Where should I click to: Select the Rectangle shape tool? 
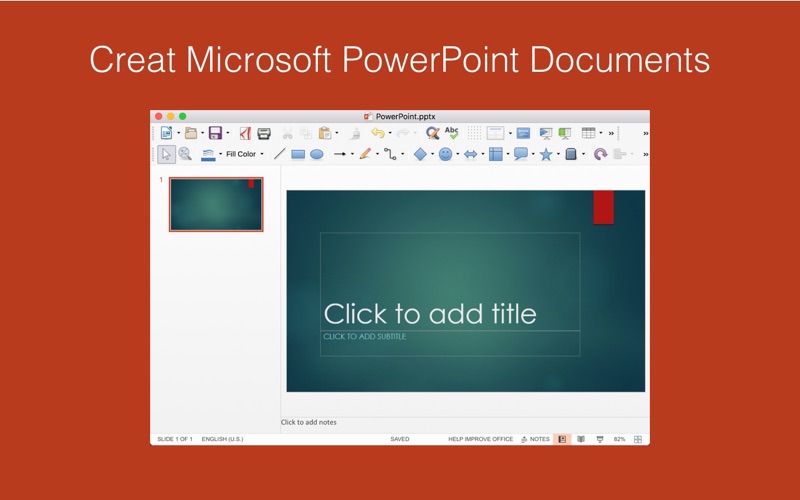(298, 155)
